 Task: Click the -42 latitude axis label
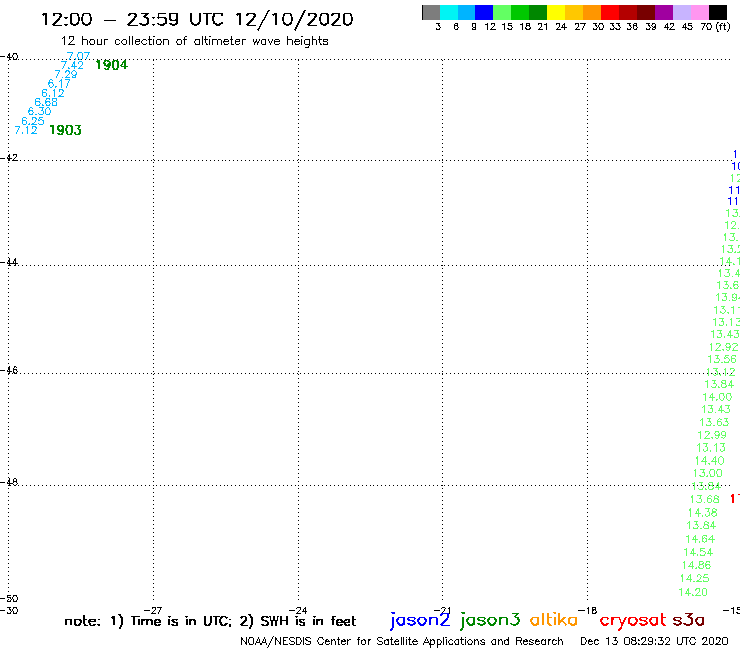click(9, 158)
